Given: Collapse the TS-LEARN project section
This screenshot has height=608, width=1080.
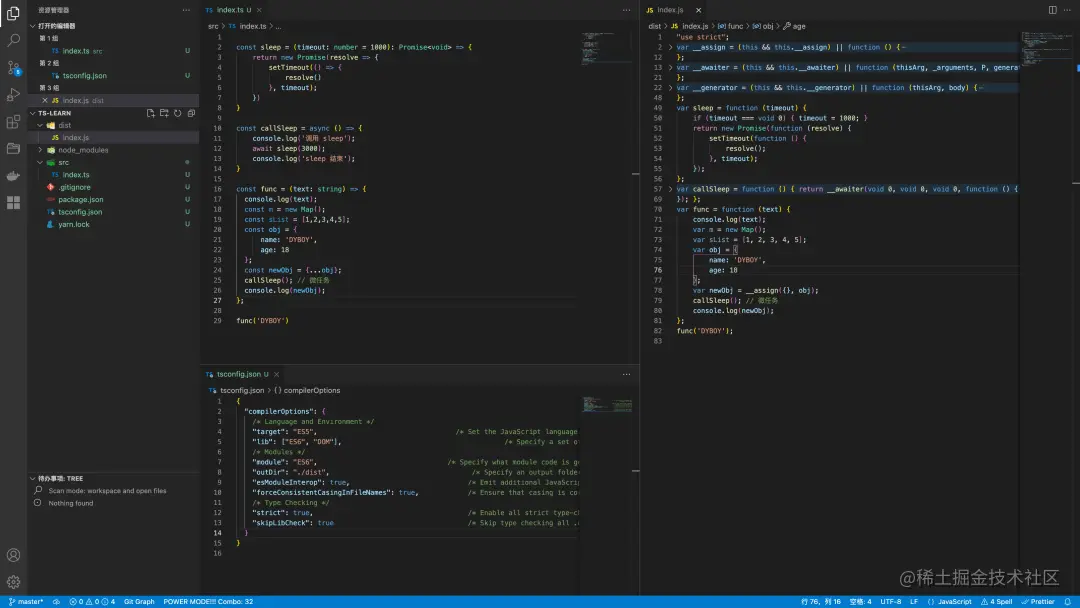Looking at the screenshot, I should 32,113.
